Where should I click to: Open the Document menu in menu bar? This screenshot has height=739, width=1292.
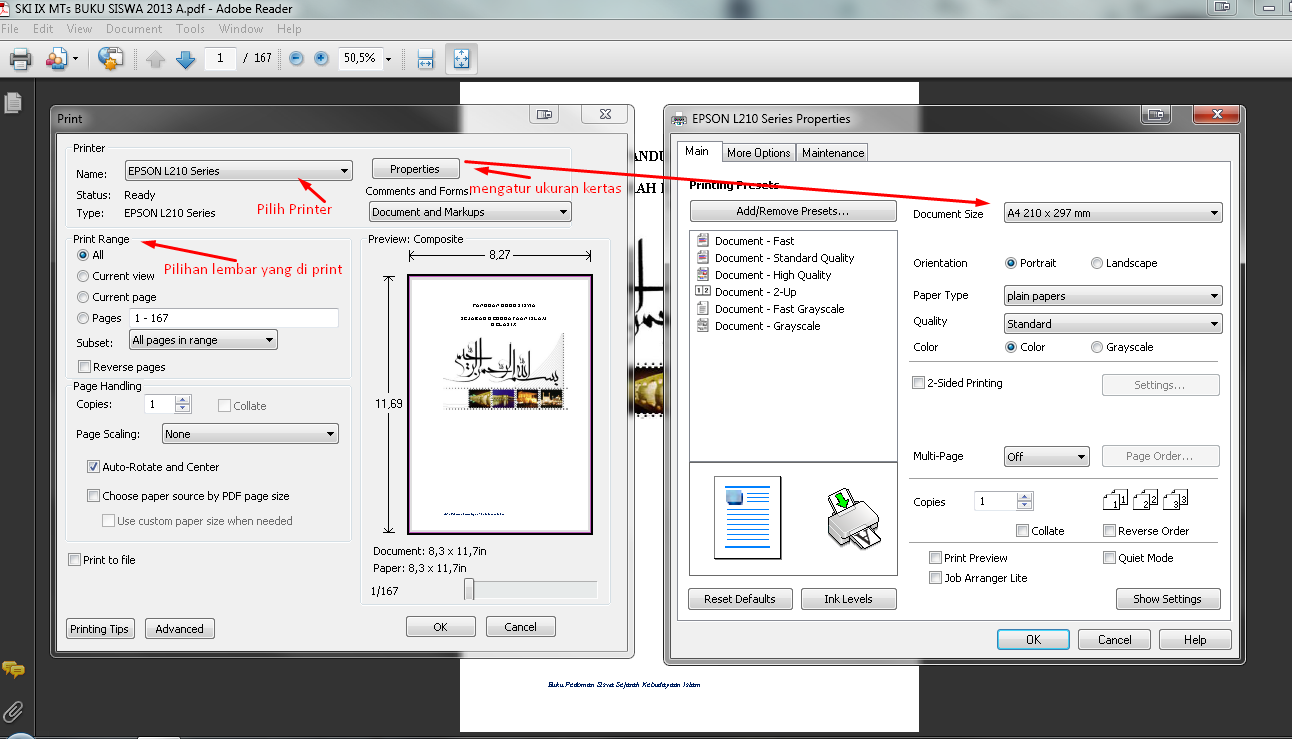pyautogui.click(x=134, y=28)
